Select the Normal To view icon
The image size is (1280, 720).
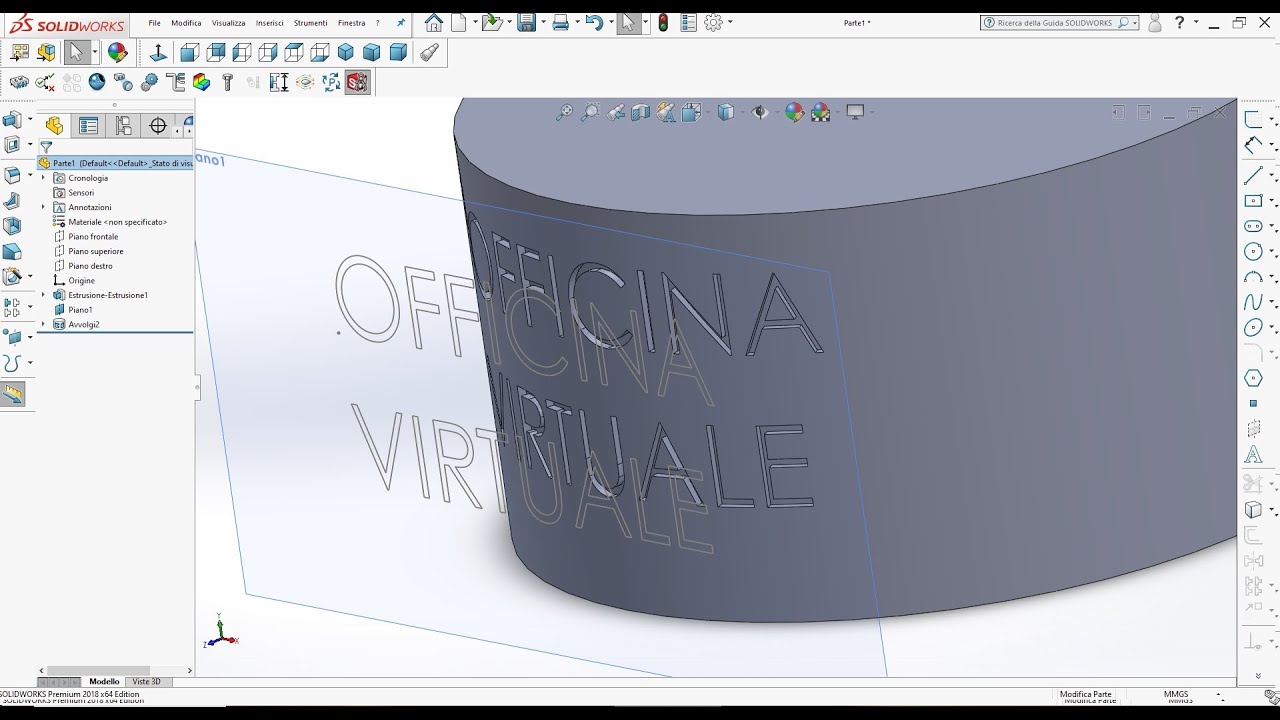point(158,53)
